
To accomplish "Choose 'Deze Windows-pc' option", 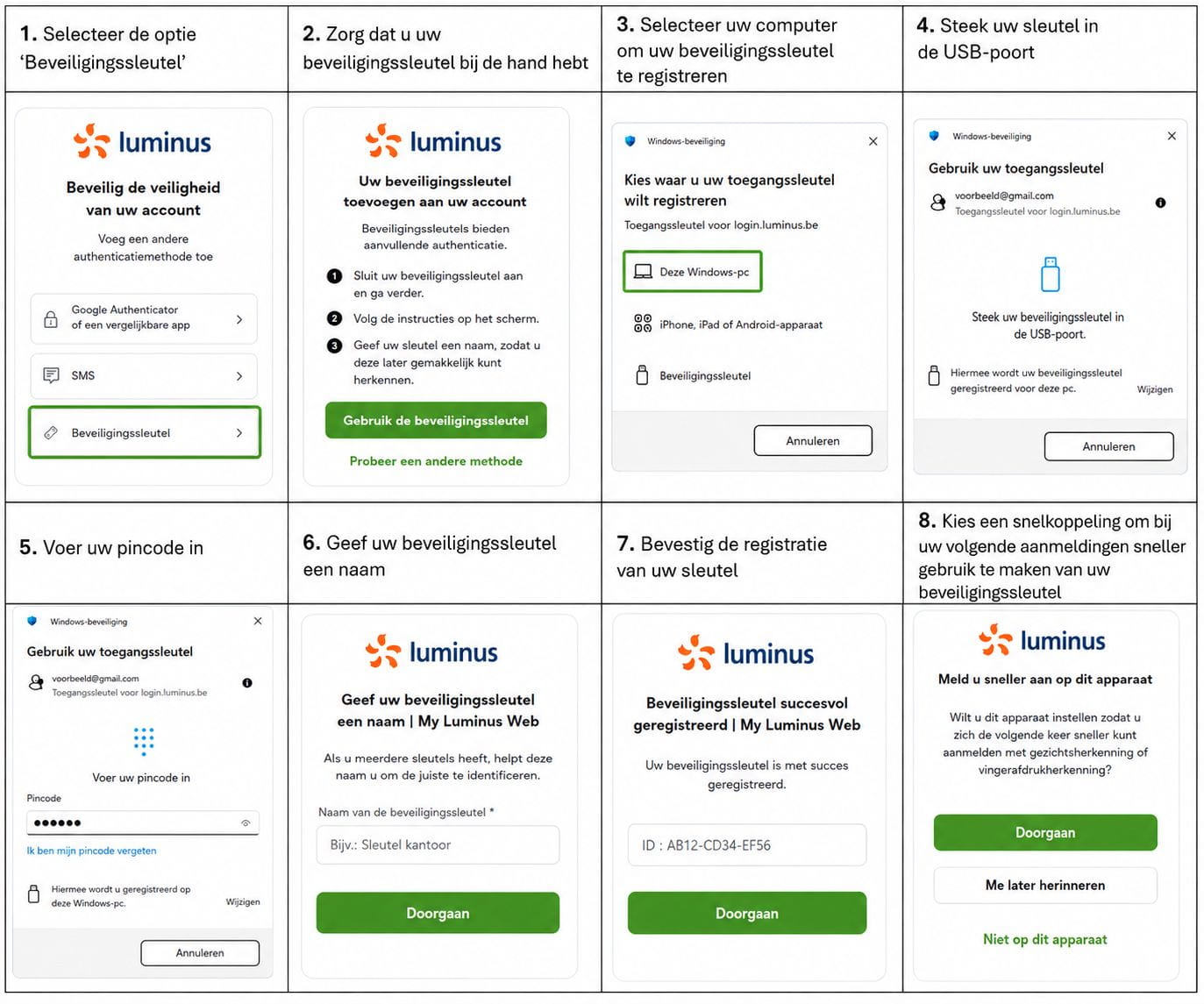I will pos(693,272).
